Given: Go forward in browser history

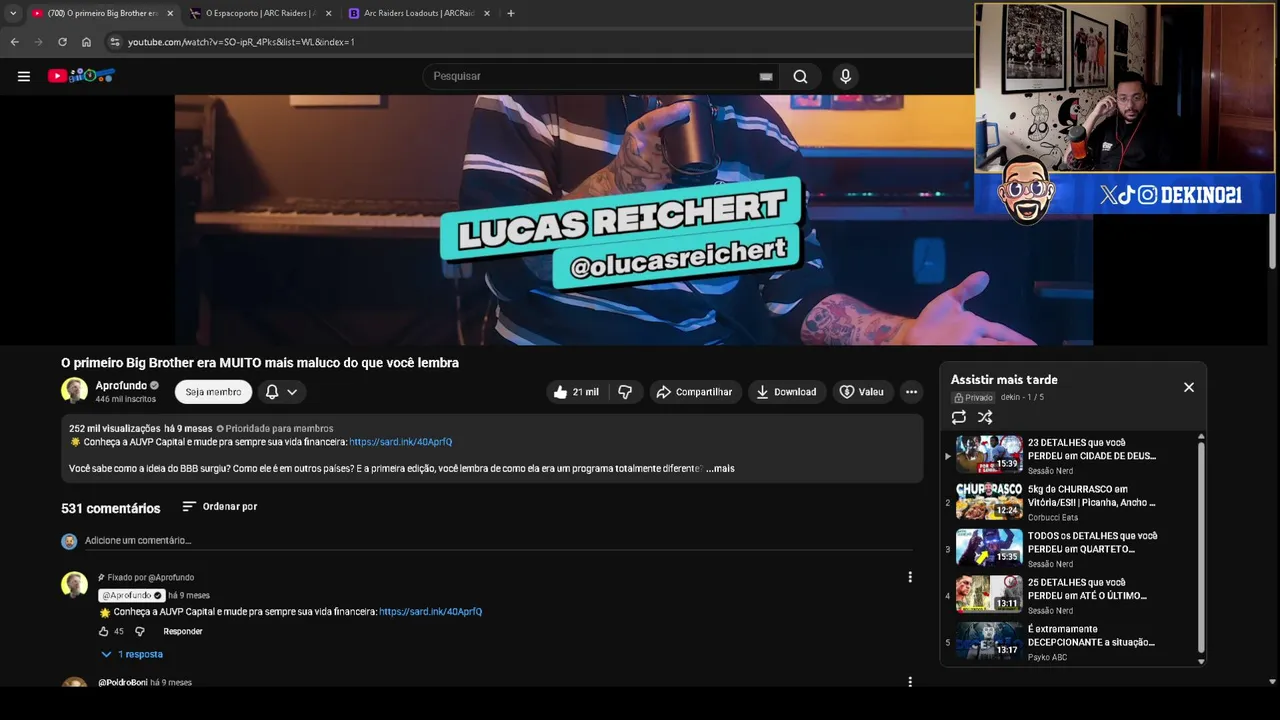Looking at the screenshot, I should 38,42.
